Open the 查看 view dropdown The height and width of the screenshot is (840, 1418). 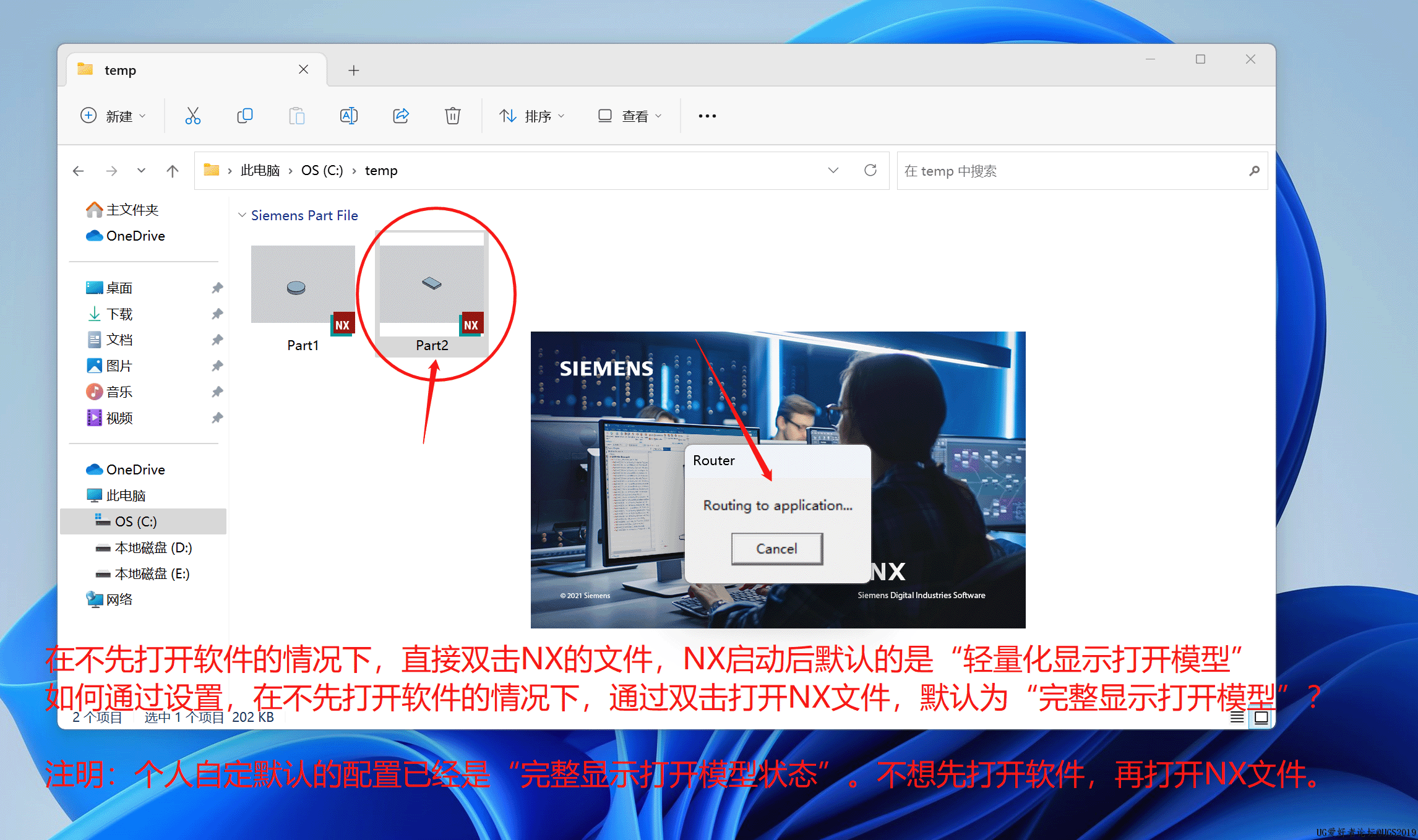click(630, 116)
